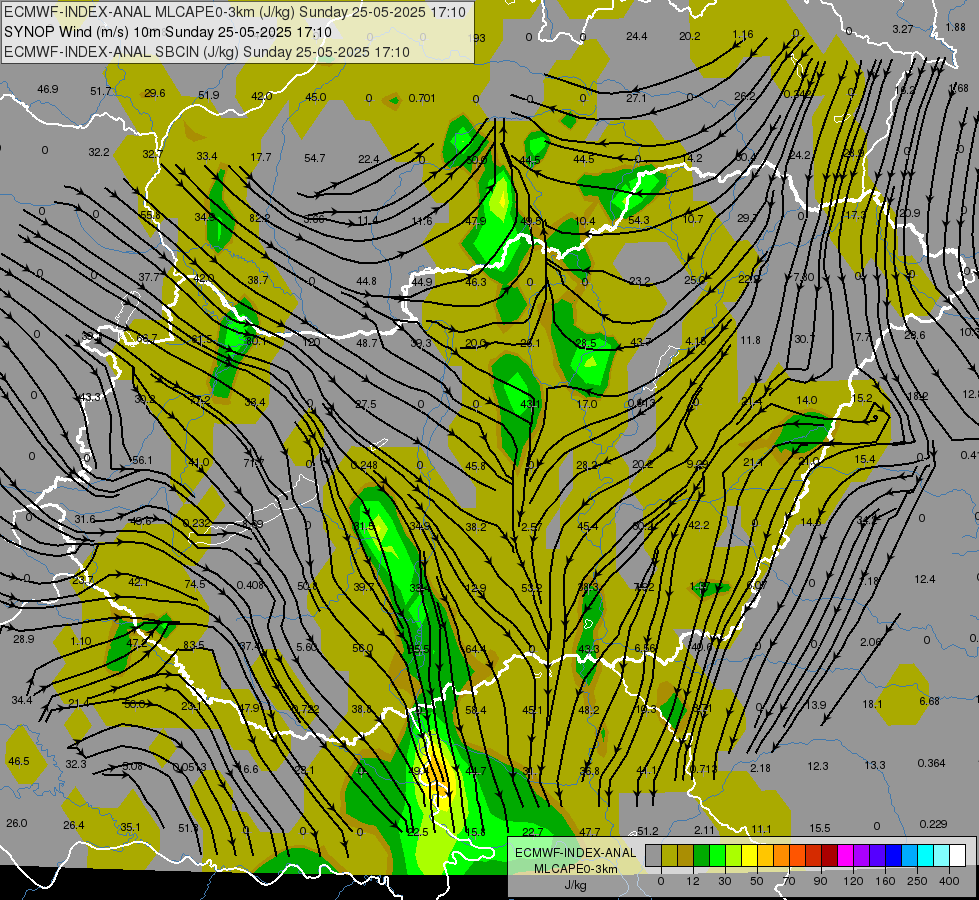
Task: Click the magenta legend swatch
Action: point(845,855)
